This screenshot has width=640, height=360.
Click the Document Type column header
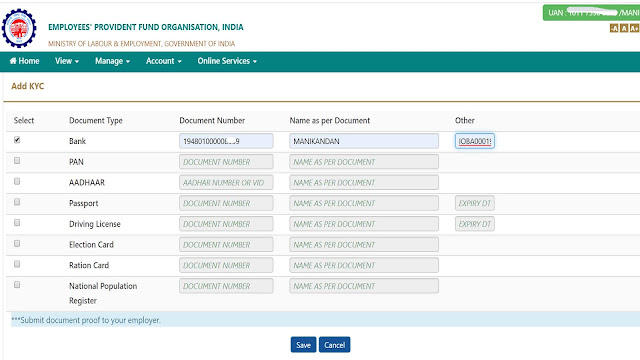coord(96,120)
